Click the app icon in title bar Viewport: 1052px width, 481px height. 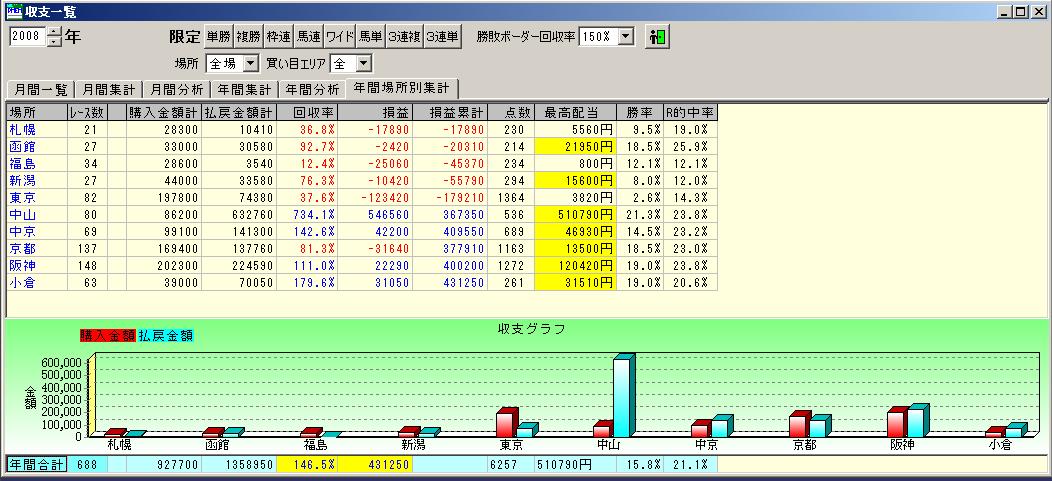(x=11, y=11)
